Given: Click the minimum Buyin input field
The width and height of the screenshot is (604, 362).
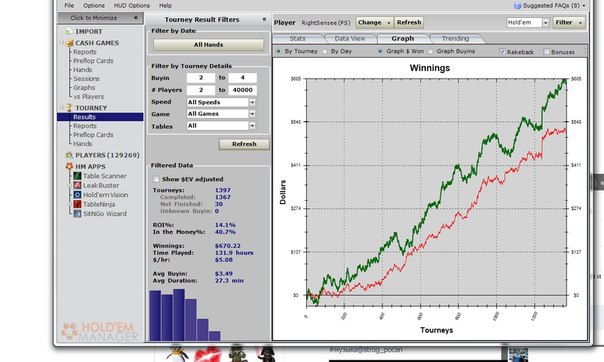Looking at the screenshot, I should [201, 78].
